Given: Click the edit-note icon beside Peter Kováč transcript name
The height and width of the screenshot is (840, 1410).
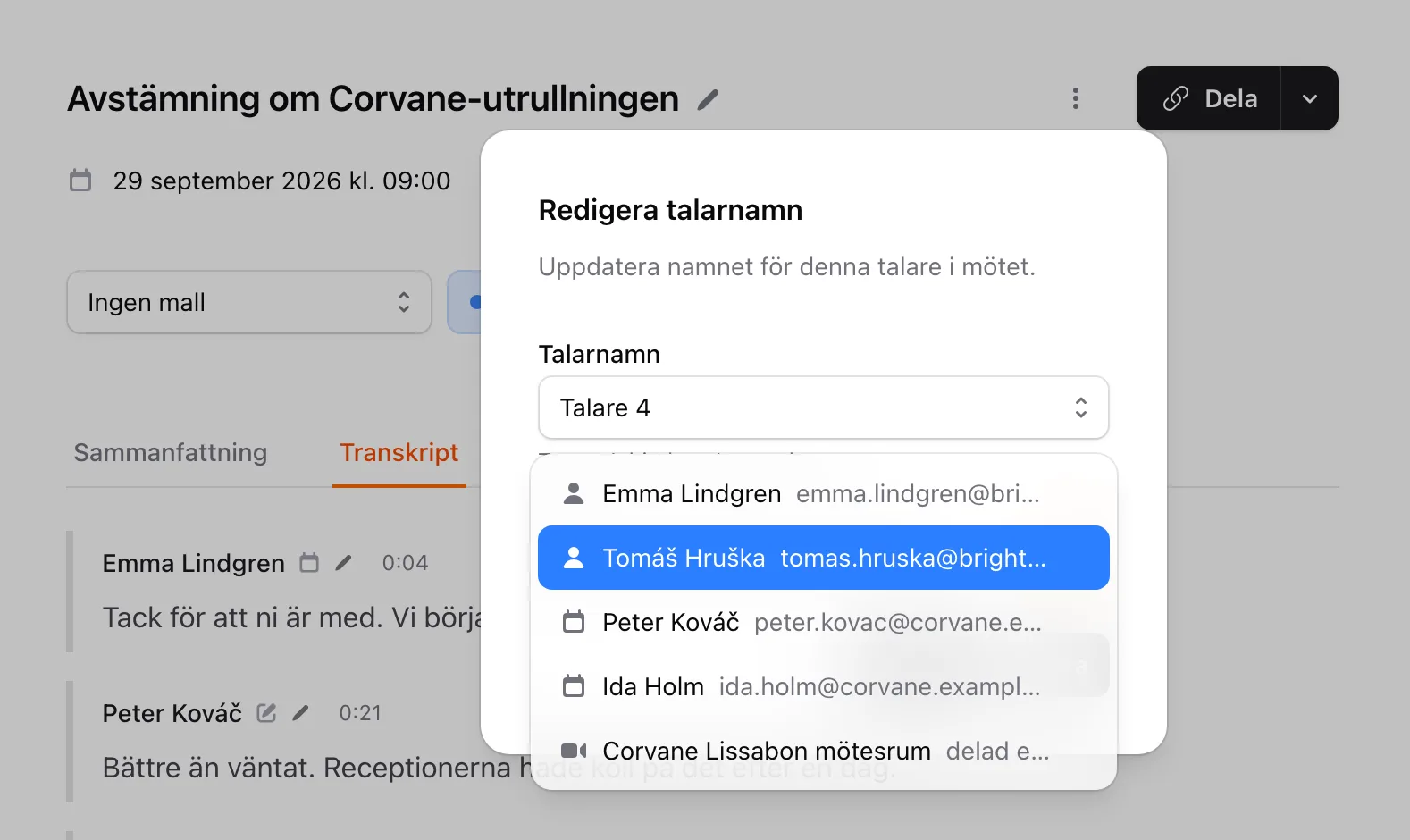Looking at the screenshot, I should [x=266, y=713].
